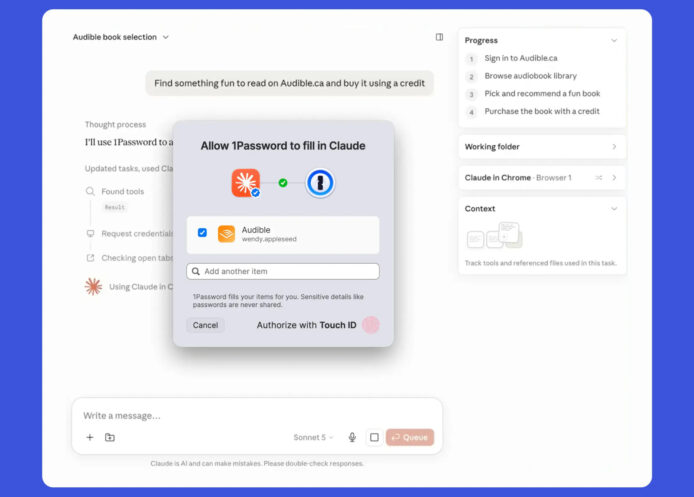The image size is (694, 497).
Task: Cancel the 1Password authorization dialog
Action: pos(205,325)
